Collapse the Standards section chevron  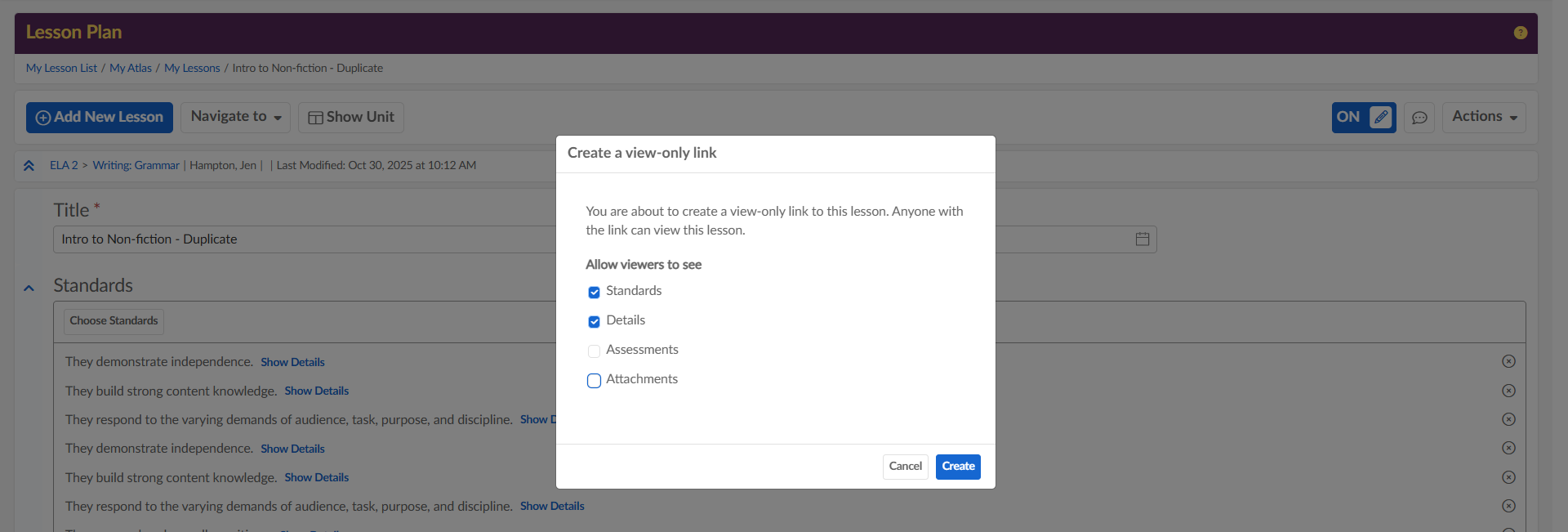(29, 288)
